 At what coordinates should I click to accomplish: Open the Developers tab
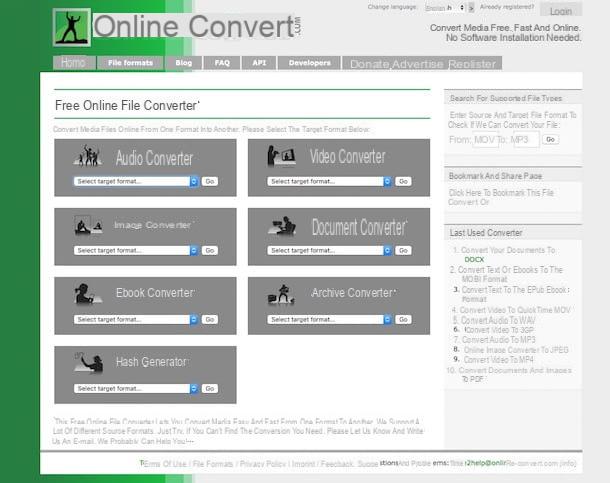310,63
